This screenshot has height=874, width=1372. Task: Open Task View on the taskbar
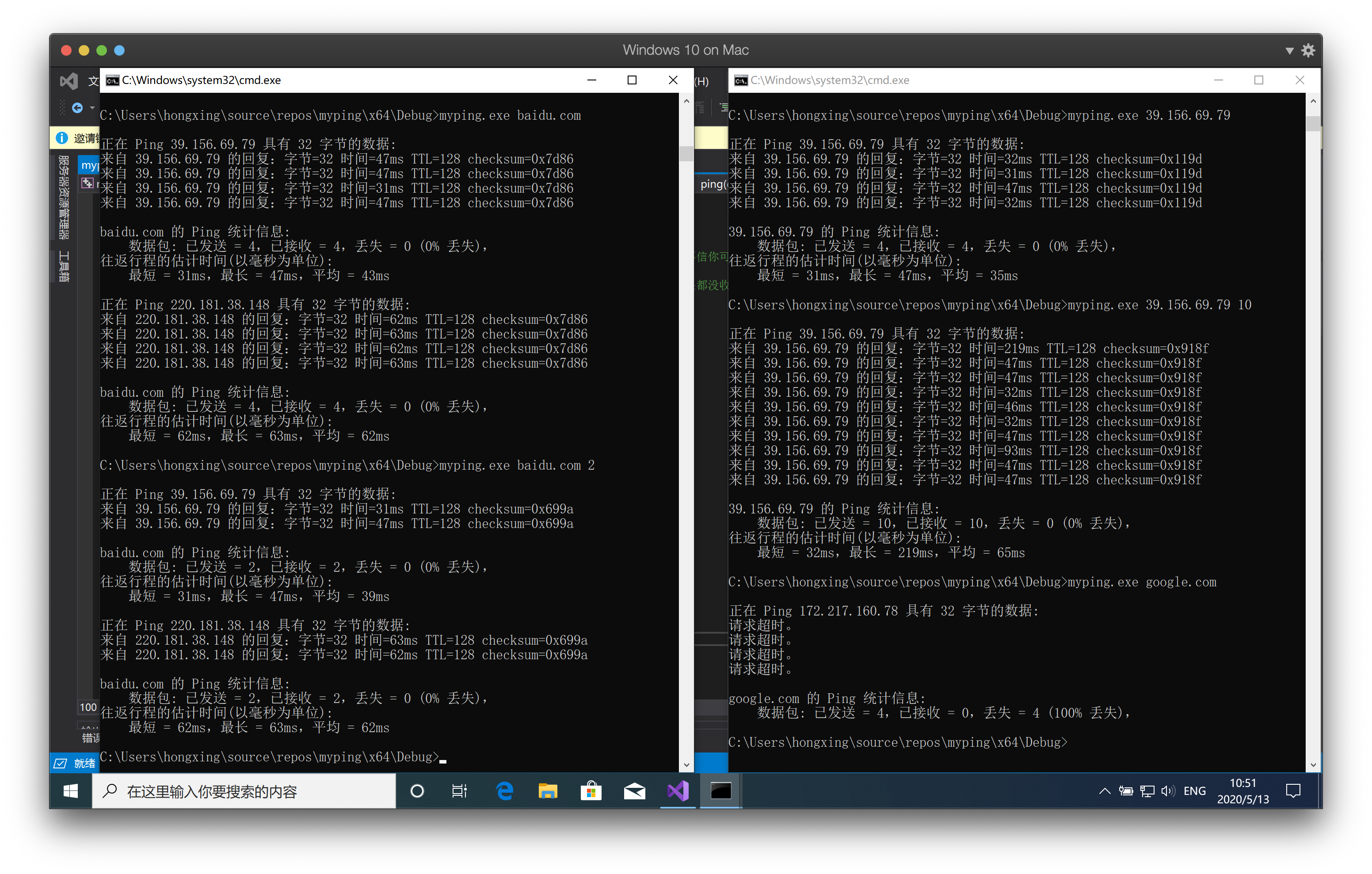click(459, 791)
